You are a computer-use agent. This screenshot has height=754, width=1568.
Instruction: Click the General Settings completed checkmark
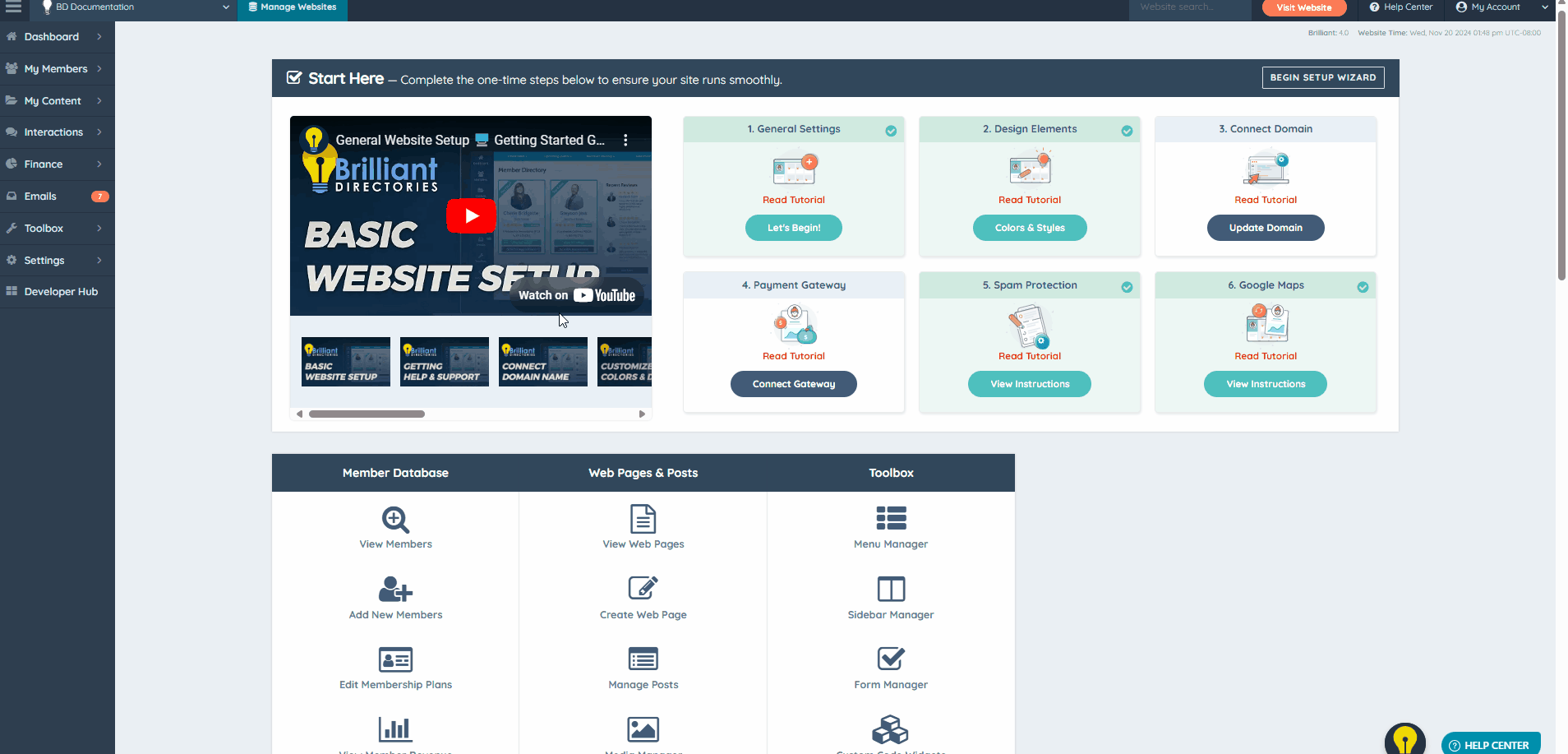(891, 131)
